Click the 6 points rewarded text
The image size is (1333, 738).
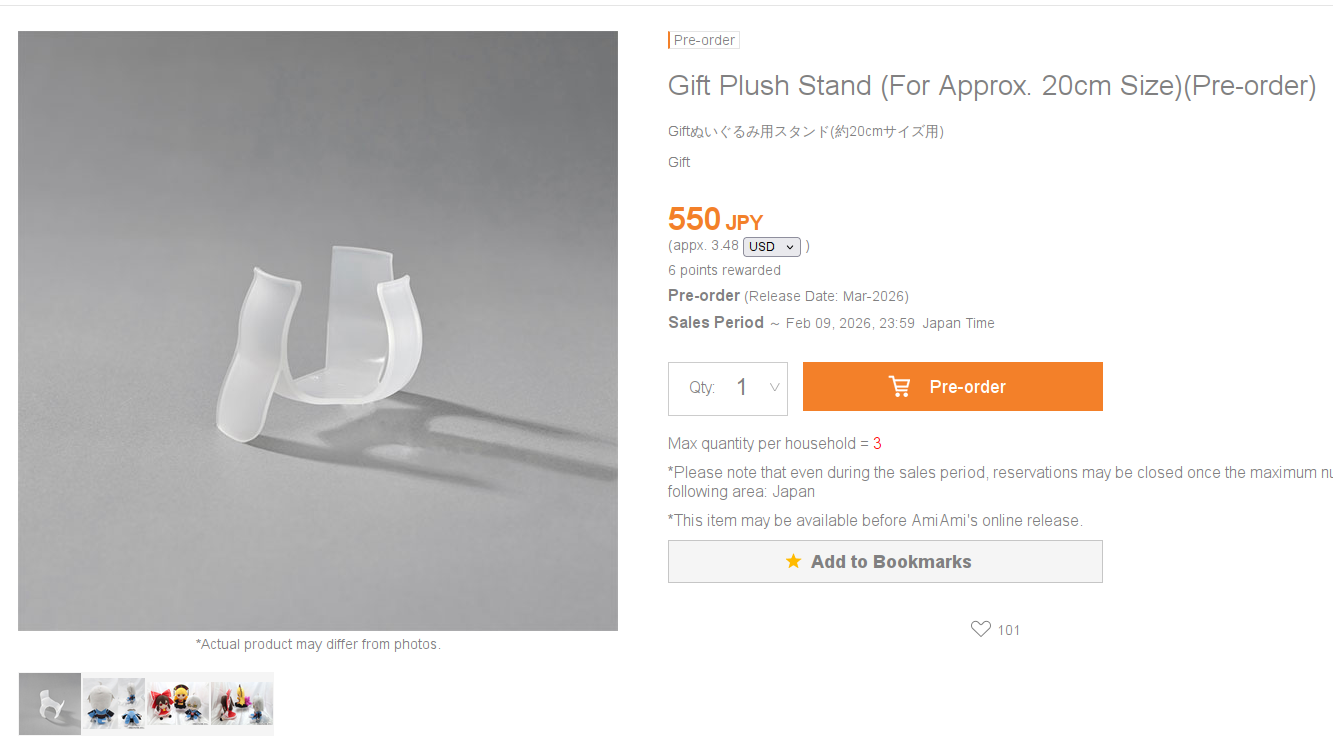click(724, 270)
